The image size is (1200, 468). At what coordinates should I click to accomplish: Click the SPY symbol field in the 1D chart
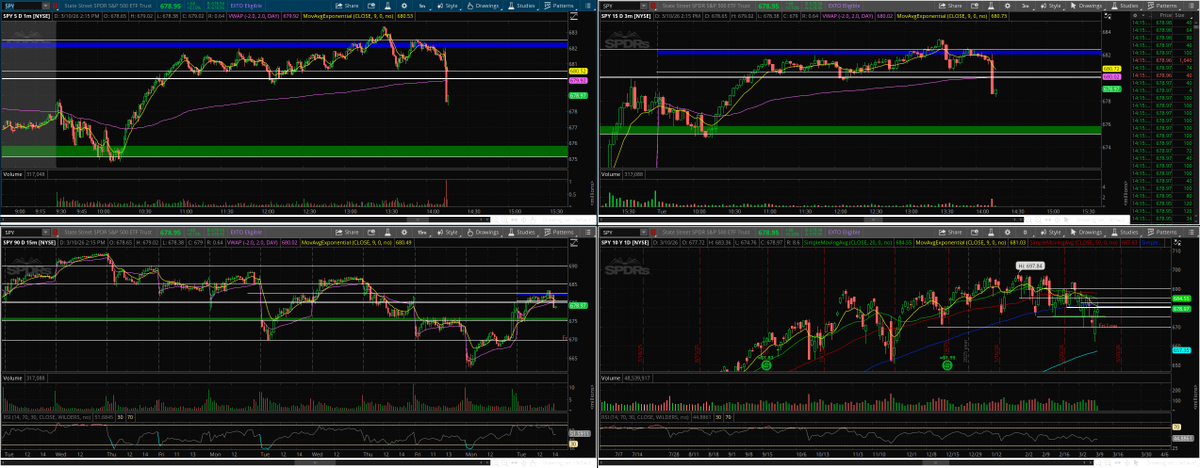622,233
